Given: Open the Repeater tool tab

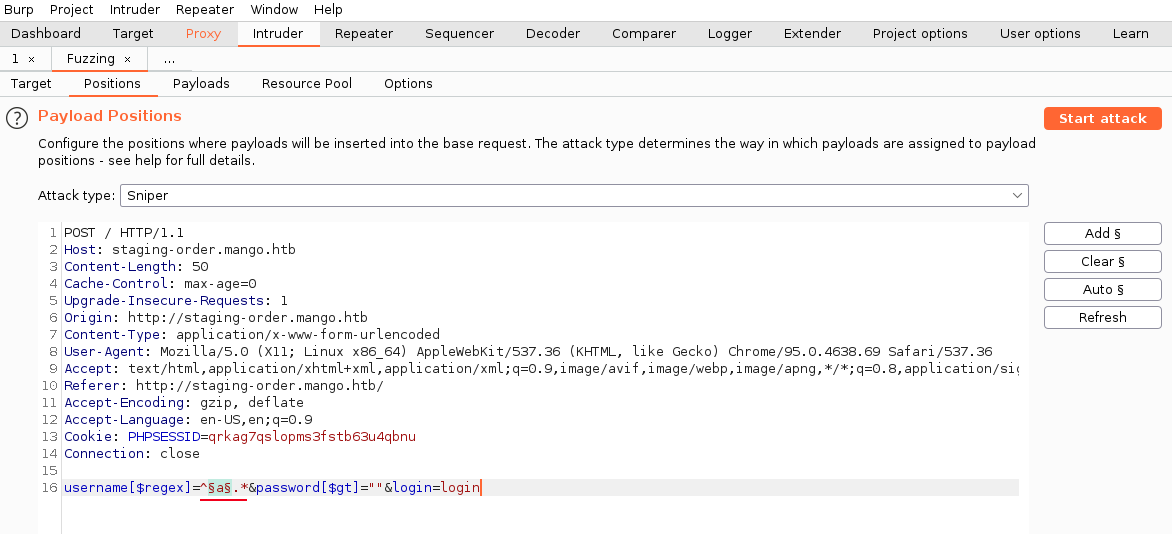Looking at the screenshot, I should click(x=364, y=33).
